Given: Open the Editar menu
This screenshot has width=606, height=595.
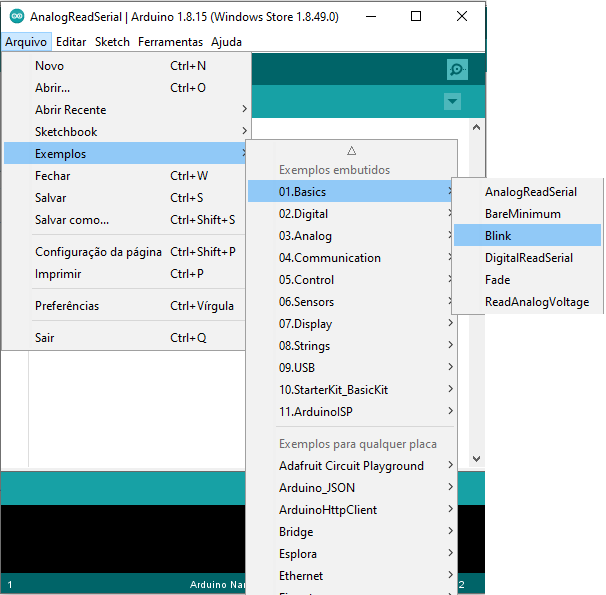Looking at the screenshot, I should click(71, 42).
